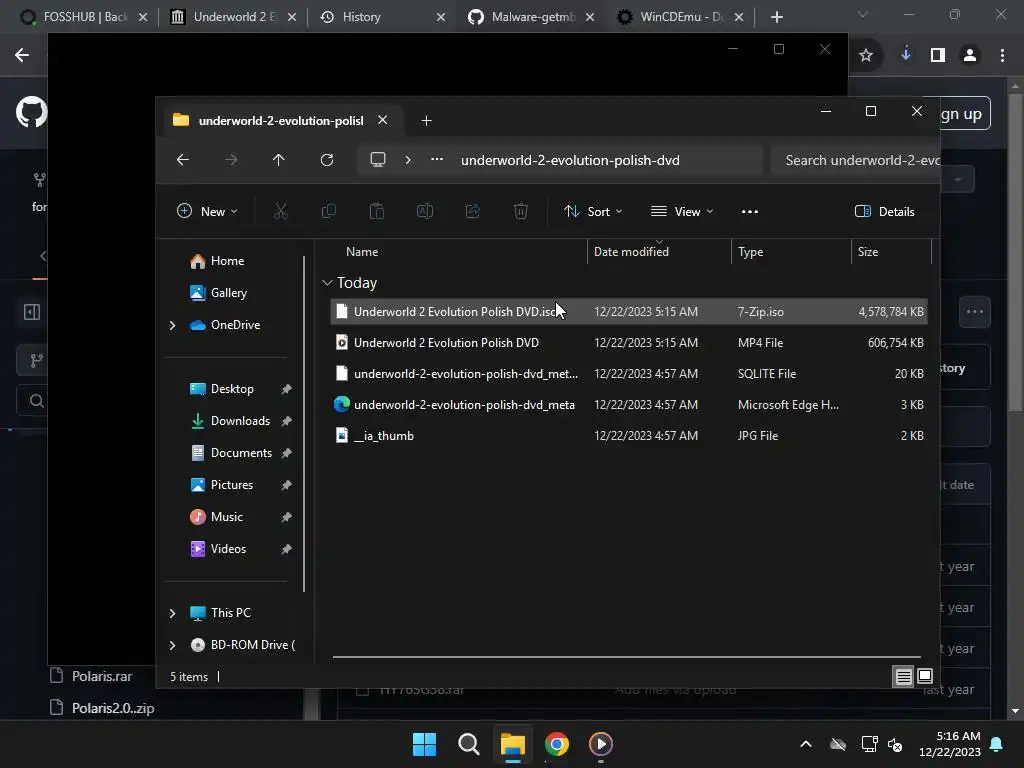Click the Rename icon in Explorer toolbar
The image size is (1024, 768).
pos(424,211)
